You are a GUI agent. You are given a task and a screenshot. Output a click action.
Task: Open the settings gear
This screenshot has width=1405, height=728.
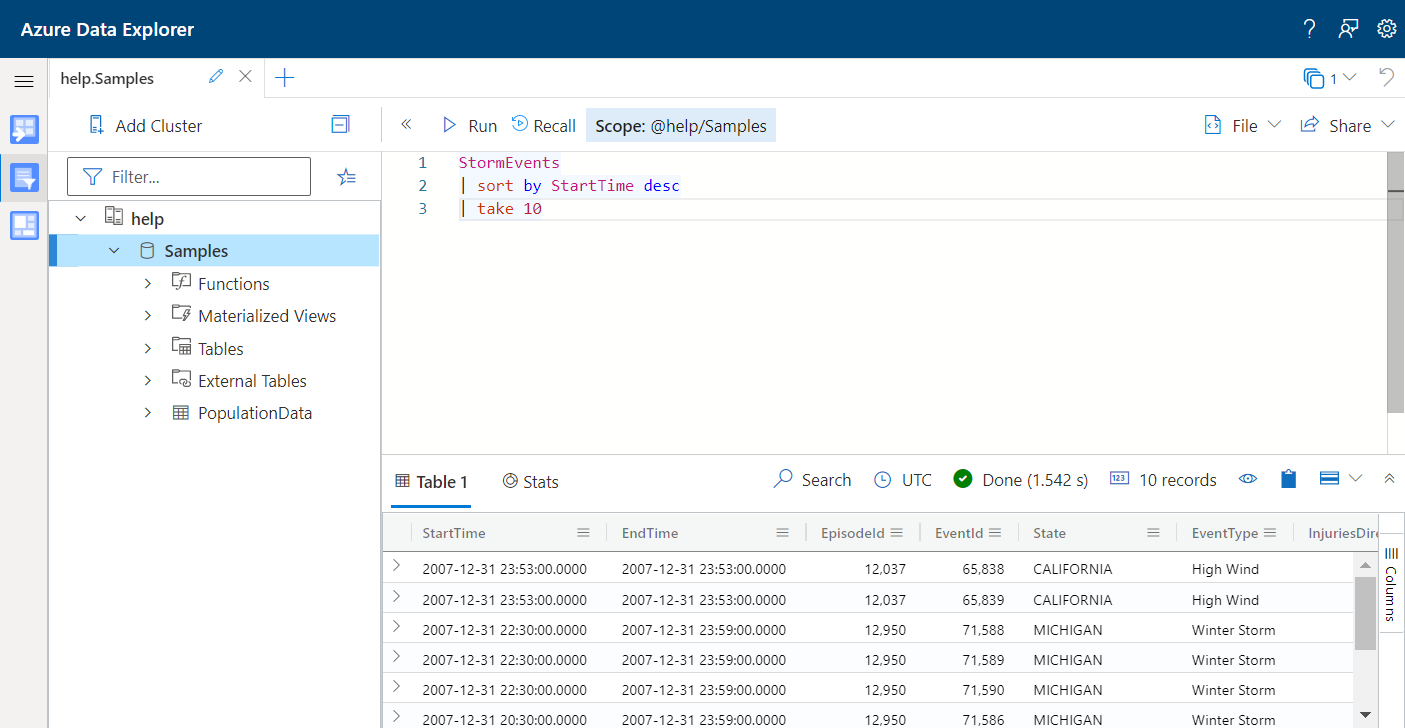point(1386,29)
